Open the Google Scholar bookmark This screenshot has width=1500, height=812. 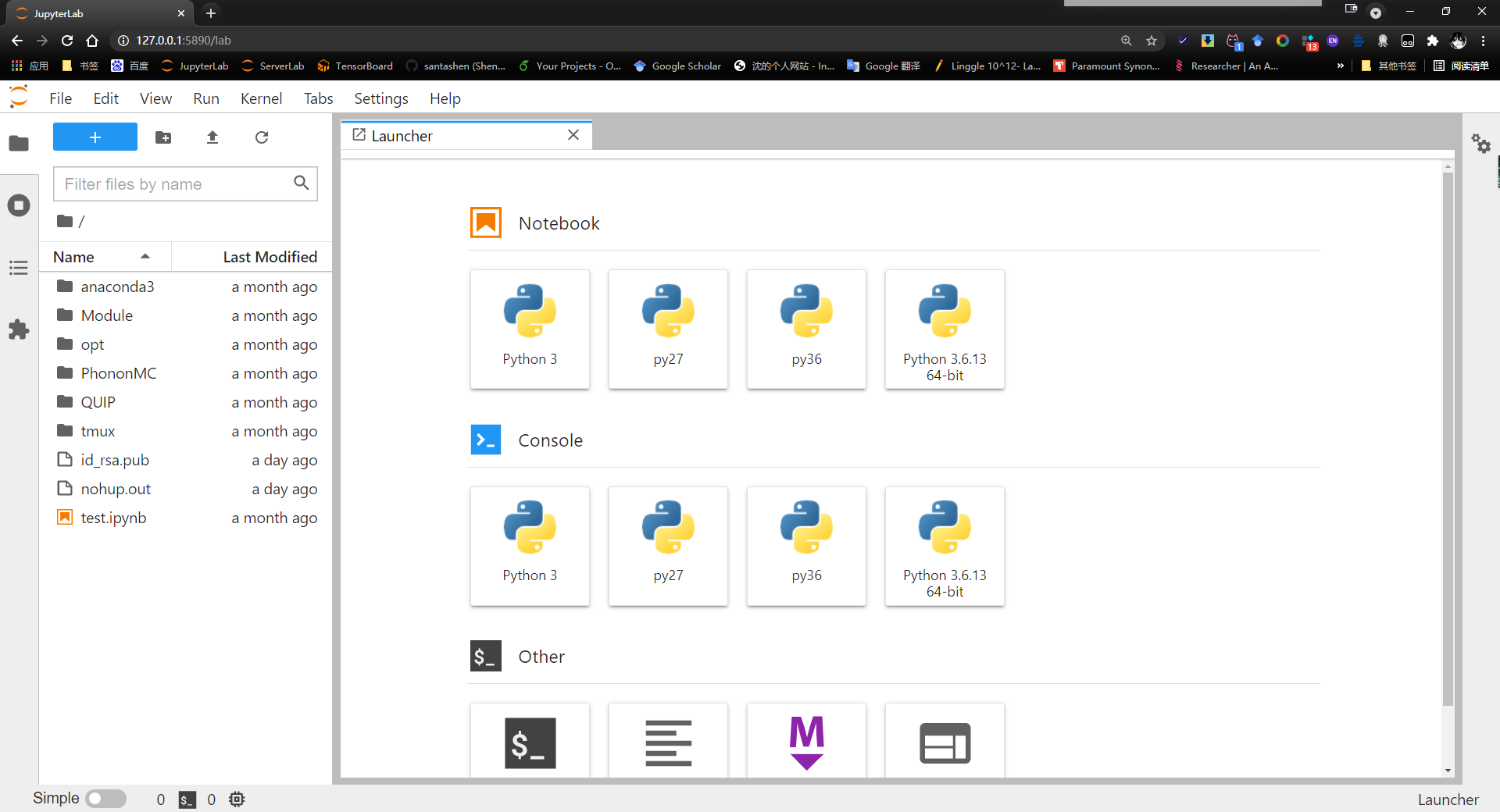click(x=677, y=66)
